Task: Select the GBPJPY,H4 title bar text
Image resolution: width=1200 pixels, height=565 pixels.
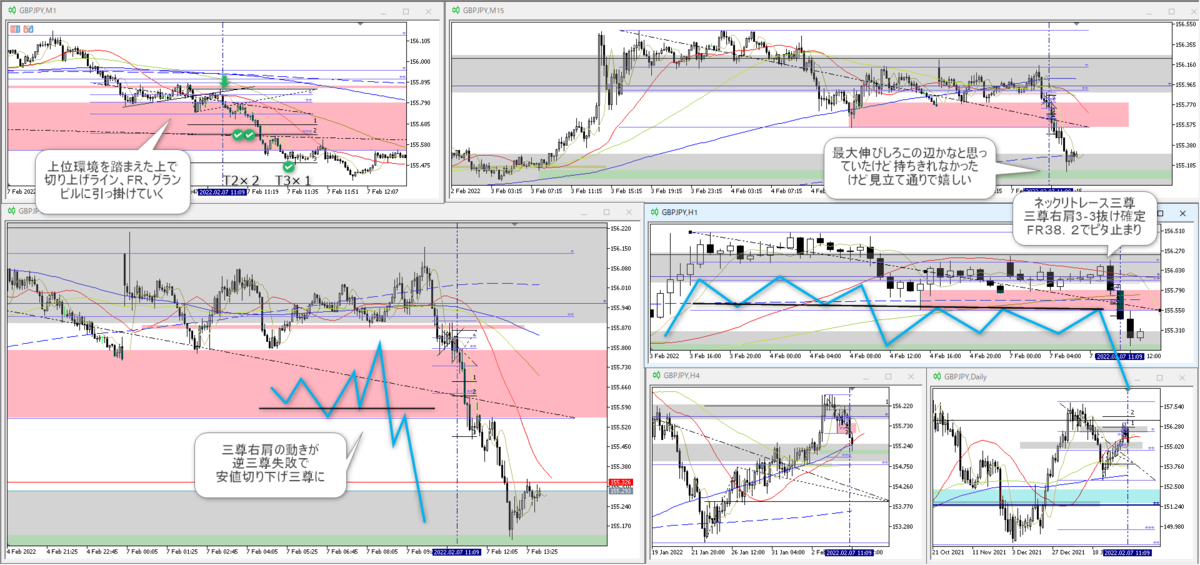Action: pos(684,375)
